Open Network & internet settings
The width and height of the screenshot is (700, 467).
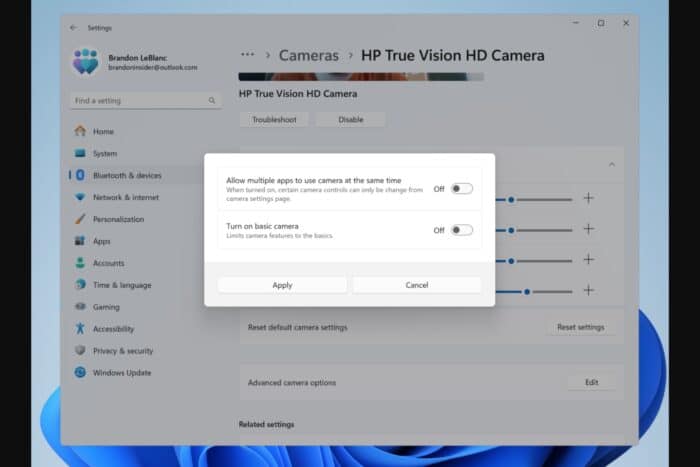[x=135, y=197]
